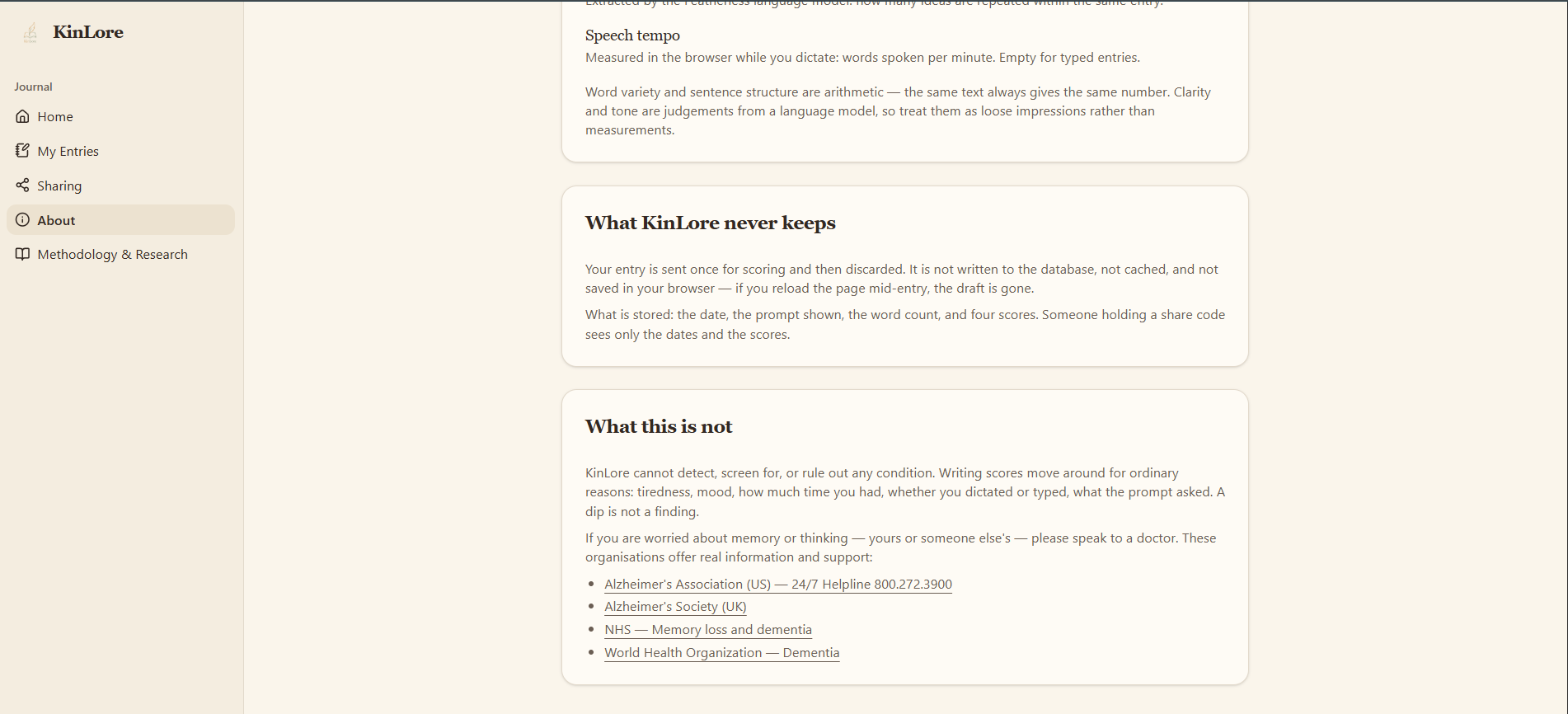Select the About menu item
Image resolution: width=1568 pixels, height=714 pixels.
coord(120,220)
